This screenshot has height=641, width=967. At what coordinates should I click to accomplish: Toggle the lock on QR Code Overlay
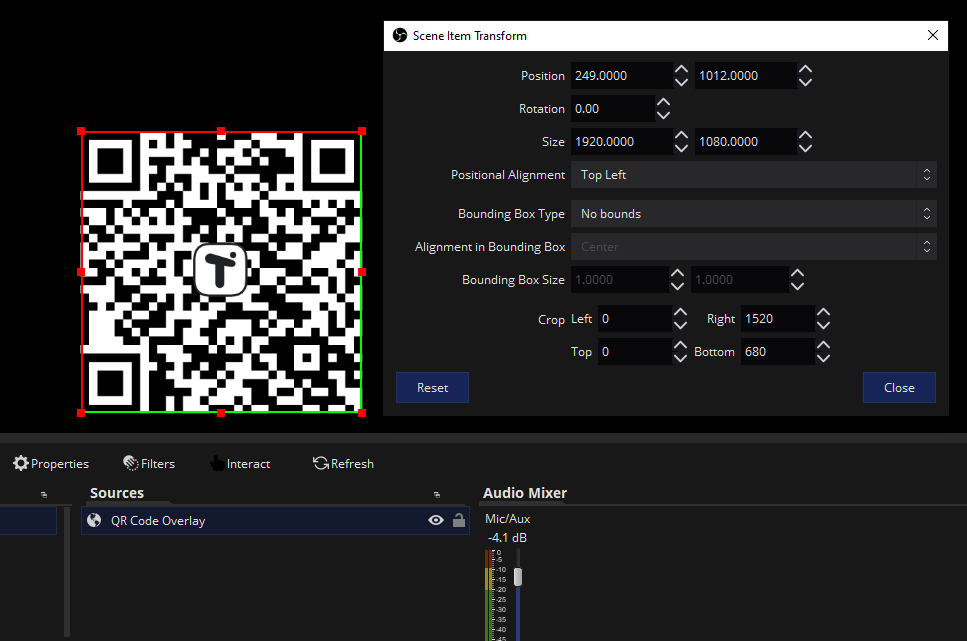point(459,520)
